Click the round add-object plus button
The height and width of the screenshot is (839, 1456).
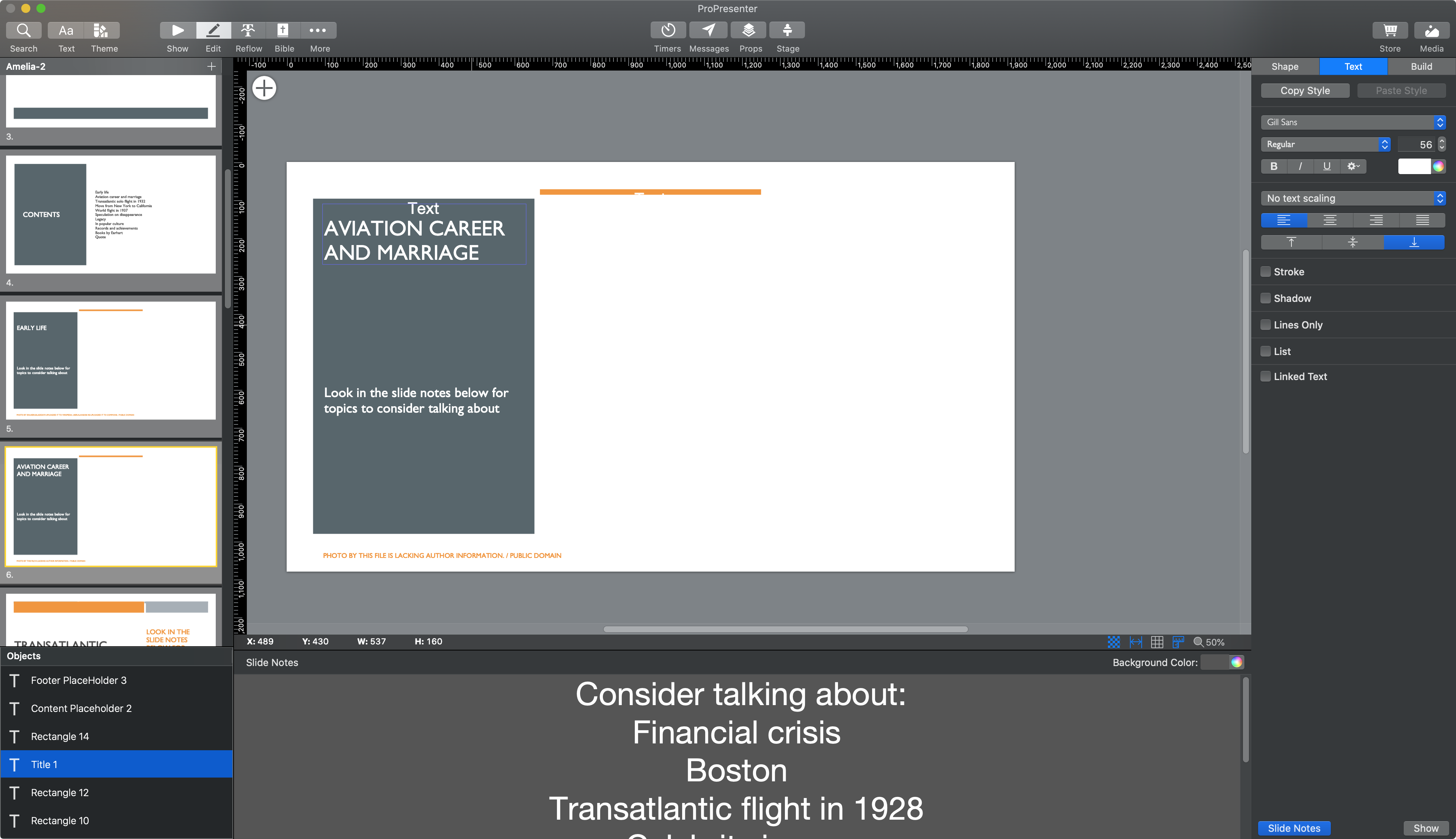tap(264, 88)
